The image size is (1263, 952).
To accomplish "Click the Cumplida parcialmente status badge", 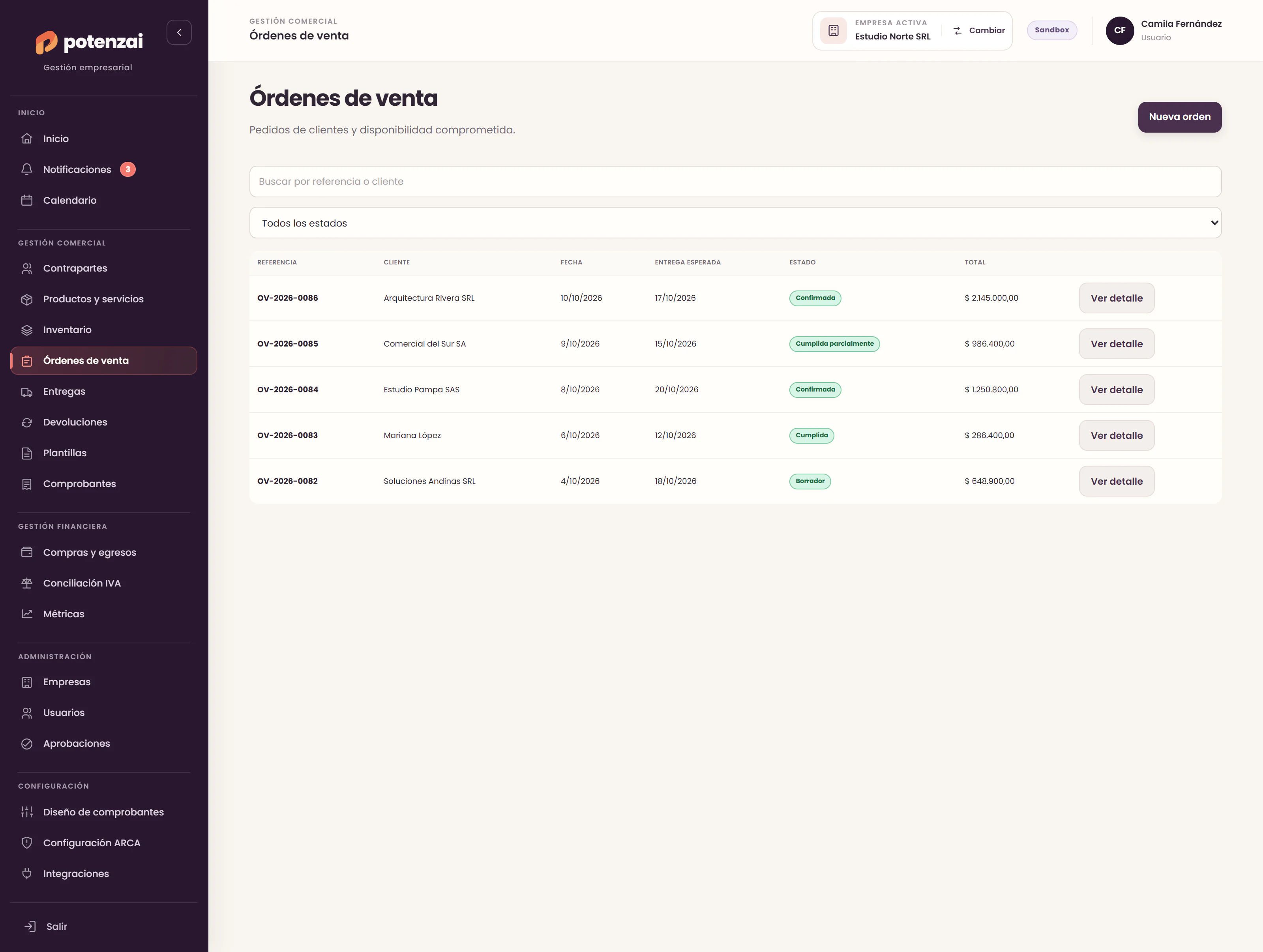I will [x=834, y=344].
